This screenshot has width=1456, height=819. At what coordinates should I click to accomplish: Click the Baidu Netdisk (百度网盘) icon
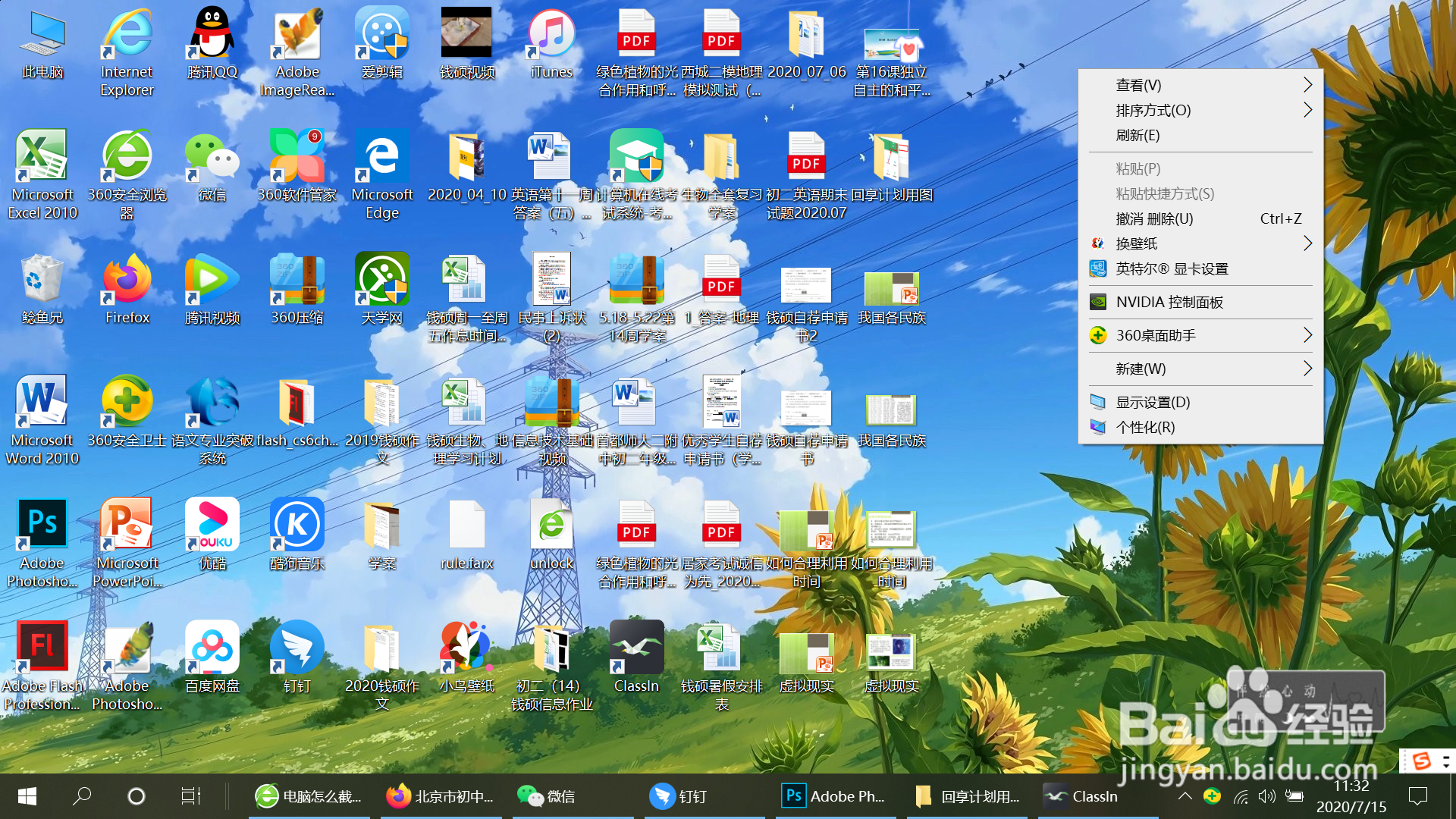click(212, 648)
